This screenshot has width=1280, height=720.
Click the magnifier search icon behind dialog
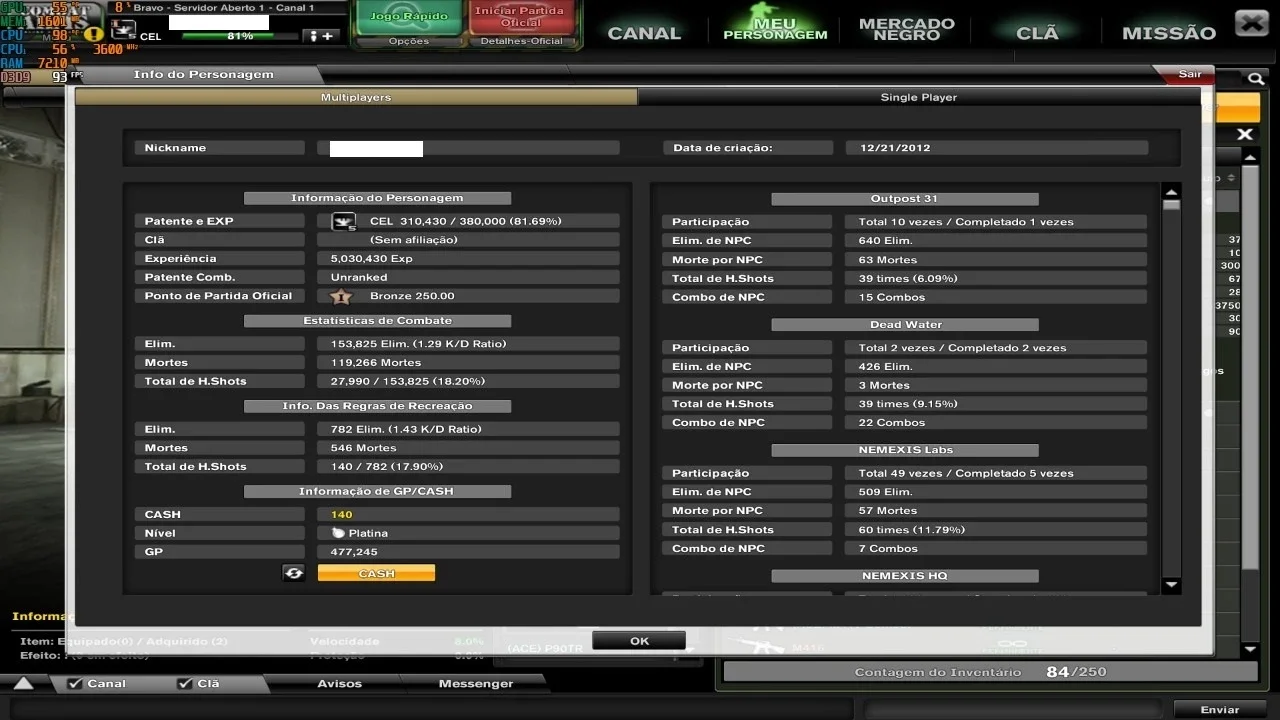(x=1255, y=78)
